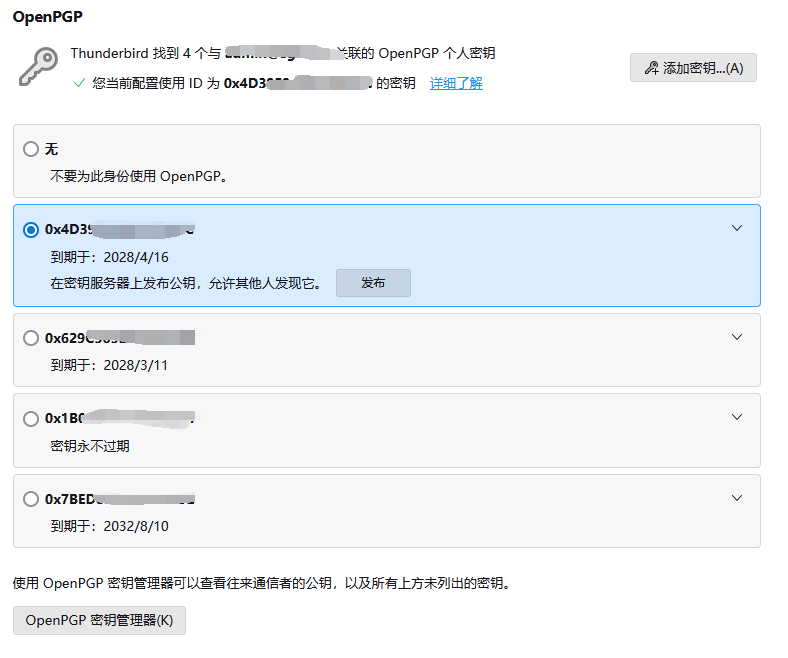Click the large key icon beside the OpenPGP summary
Viewport: 788px width, 658px height.
pyautogui.click(x=38, y=66)
